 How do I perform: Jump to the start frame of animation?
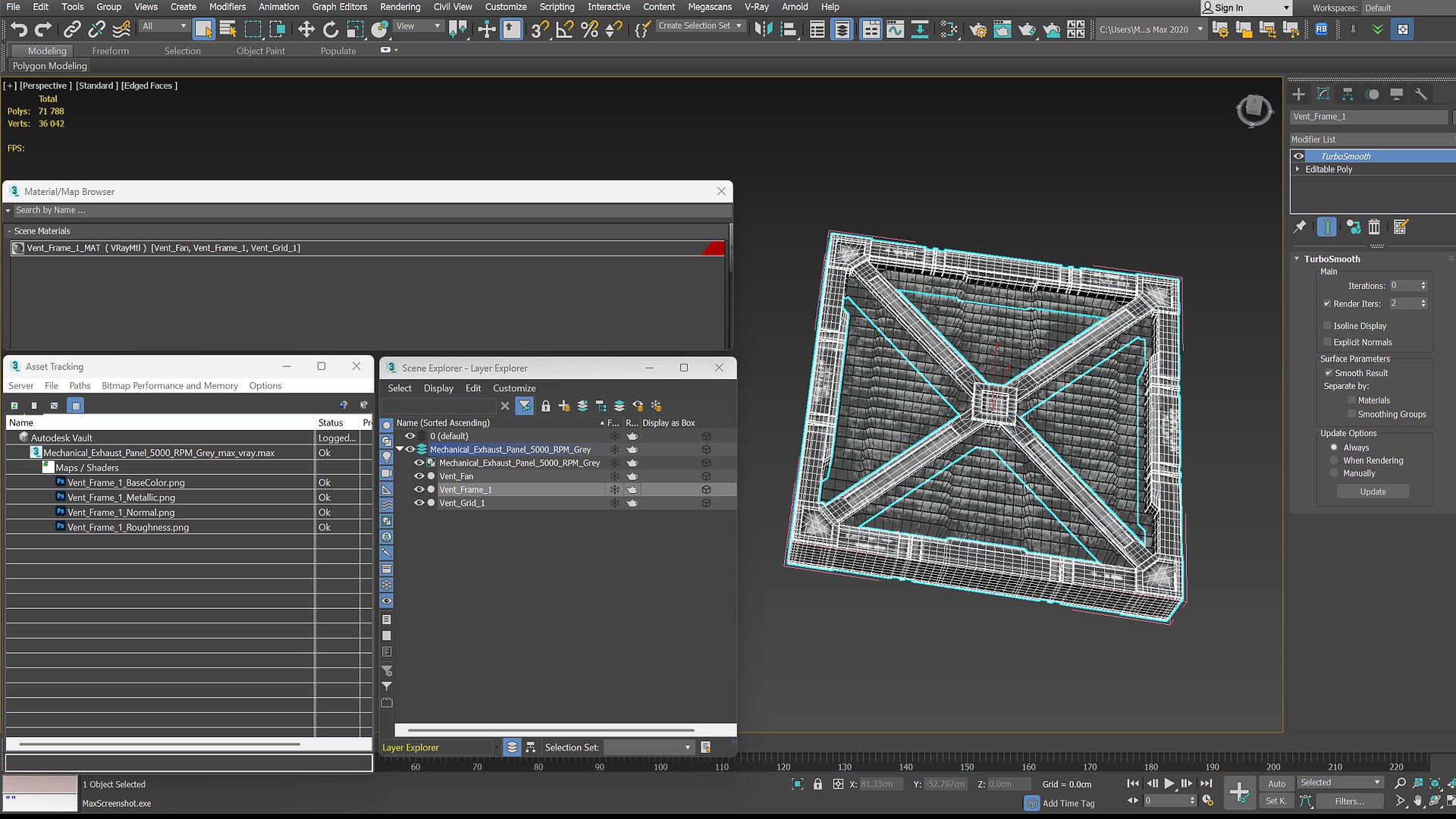(x=1133, y=784)
